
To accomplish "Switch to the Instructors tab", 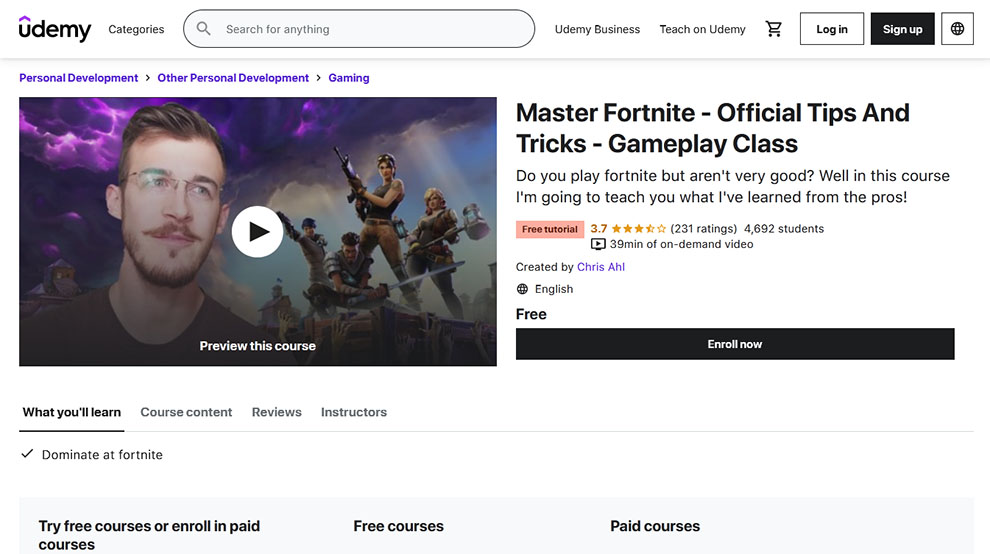I will coord(354,412).
